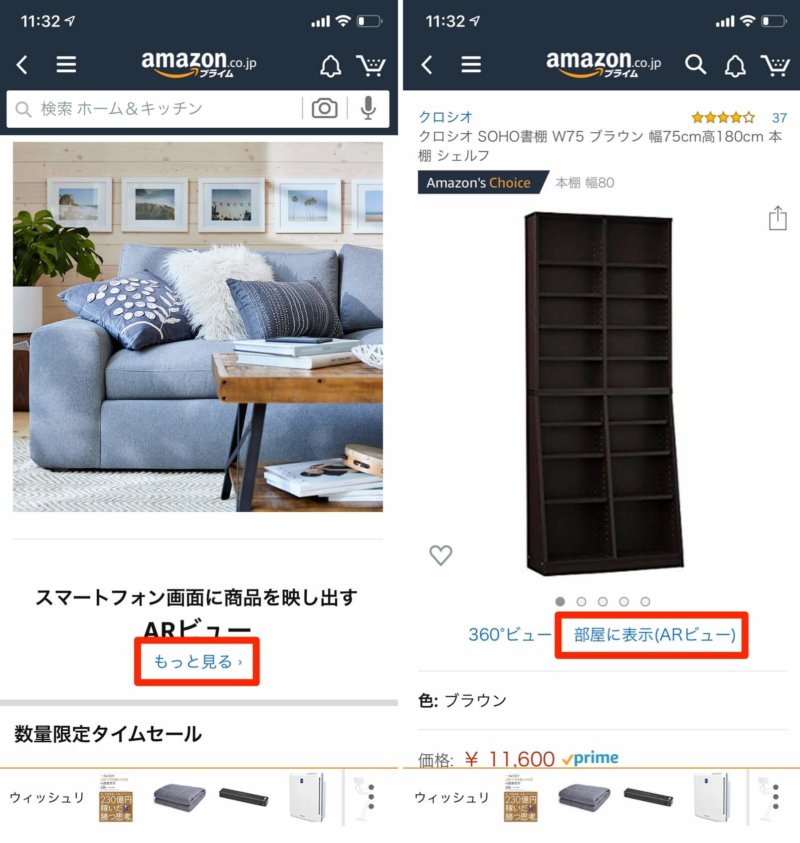The height and width of the screenshot is (843, 800).
Task: Open the 37 customer reviews count
Action: pos(779,117)
